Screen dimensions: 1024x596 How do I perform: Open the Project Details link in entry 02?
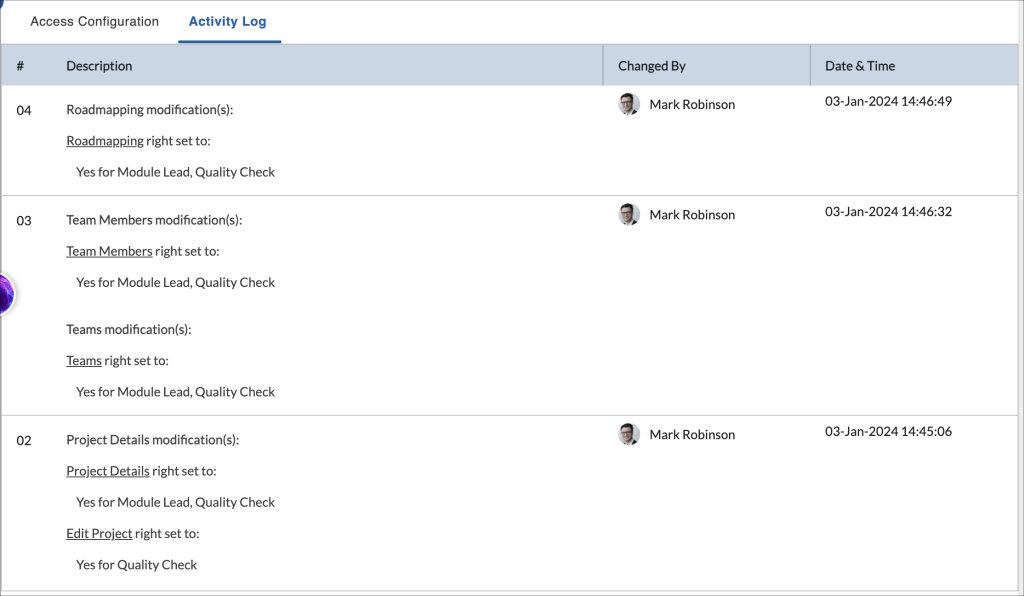click(x=107, y=470)
